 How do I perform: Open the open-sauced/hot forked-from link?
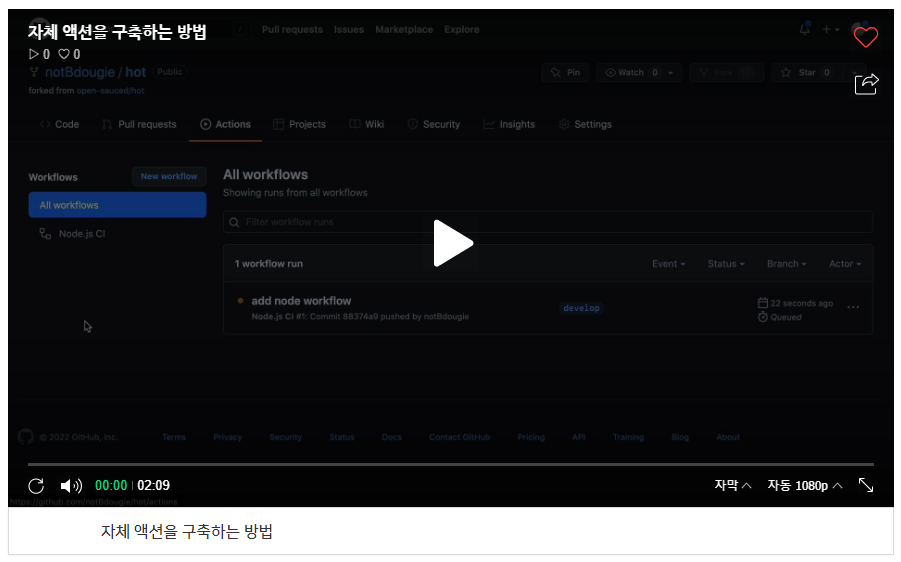click(110, 91)
